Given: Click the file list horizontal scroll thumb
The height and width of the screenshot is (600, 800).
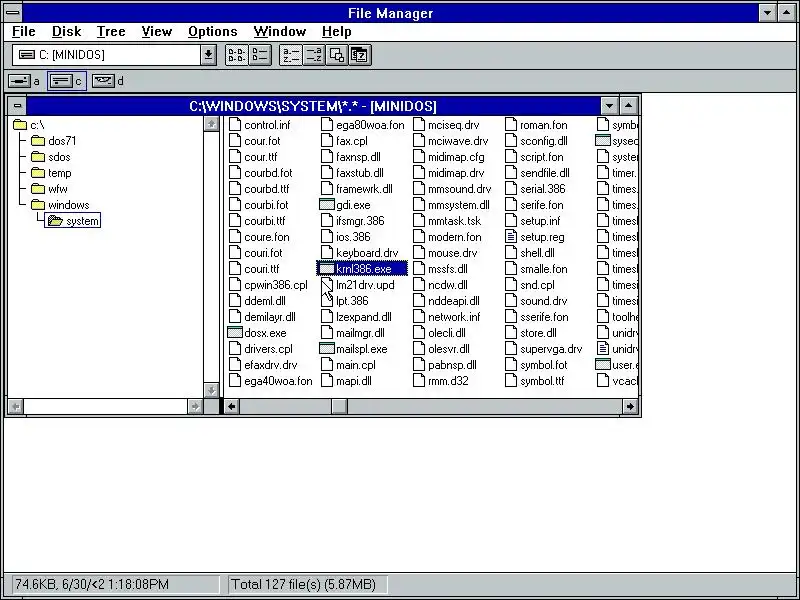Looking at the screenshot, I should 339,407.
